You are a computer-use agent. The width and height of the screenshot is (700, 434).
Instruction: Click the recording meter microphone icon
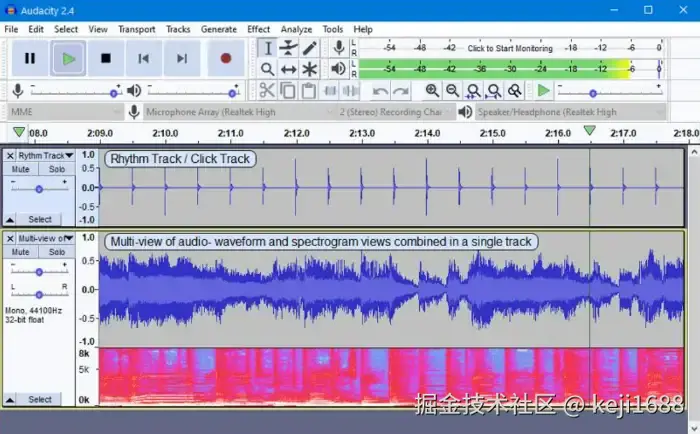339,48
